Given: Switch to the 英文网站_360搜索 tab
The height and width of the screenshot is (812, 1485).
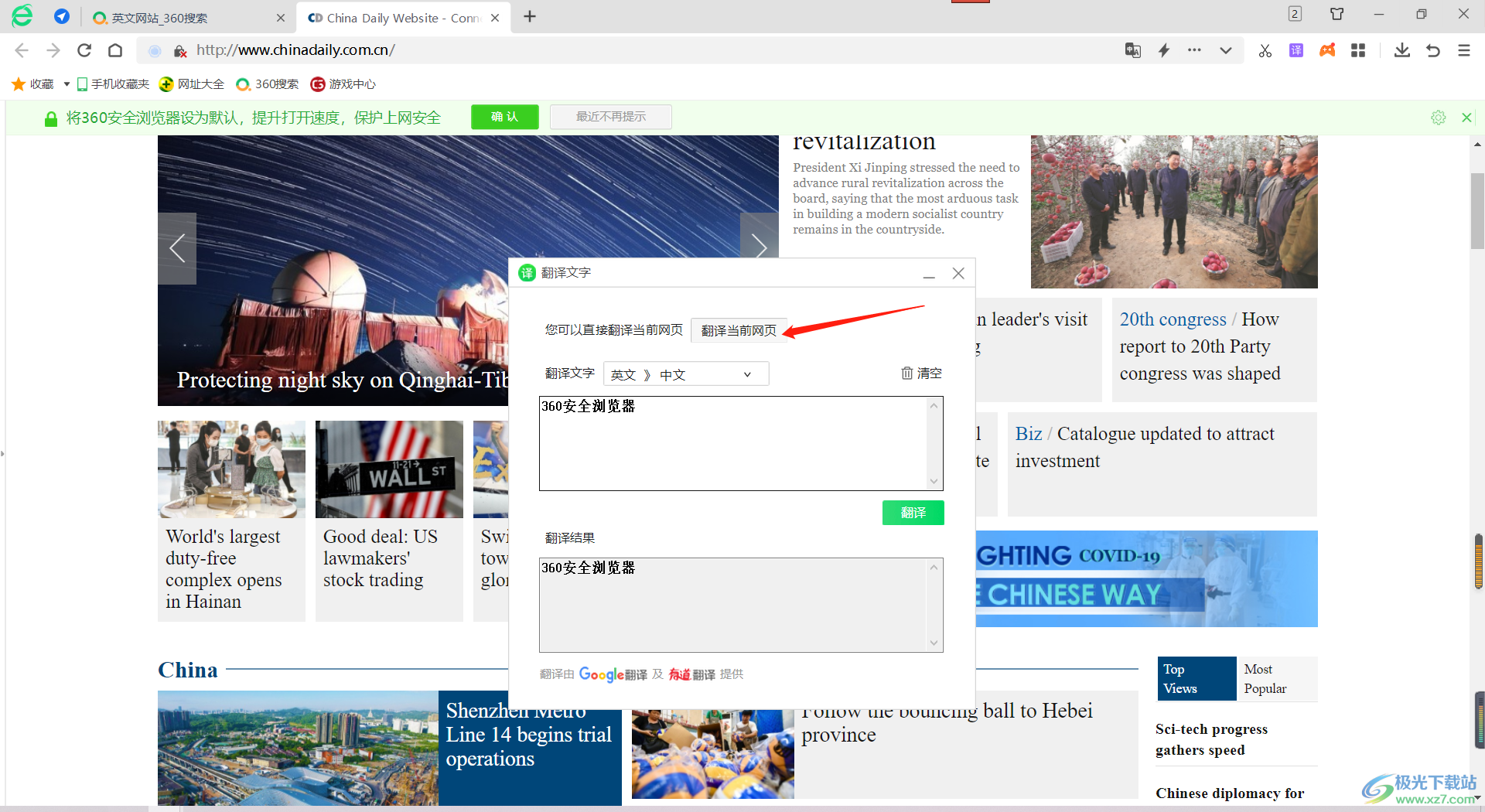Looking at the screenshot, I should pyautogui.click(x=186, y=18).
